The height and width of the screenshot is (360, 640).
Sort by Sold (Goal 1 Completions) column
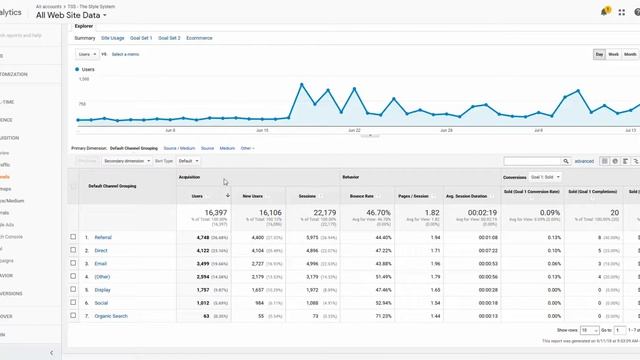pos(593,191)
